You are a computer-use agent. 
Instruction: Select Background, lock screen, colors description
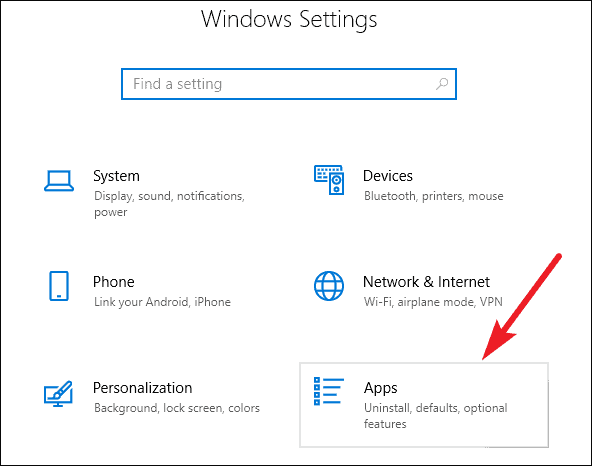[177, 408]
